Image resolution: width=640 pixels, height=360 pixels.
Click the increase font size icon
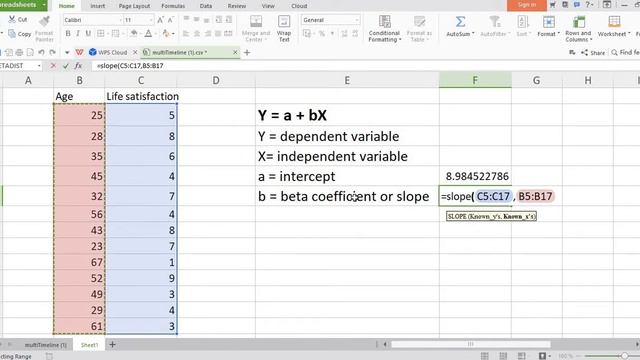(x=160, y=20)
